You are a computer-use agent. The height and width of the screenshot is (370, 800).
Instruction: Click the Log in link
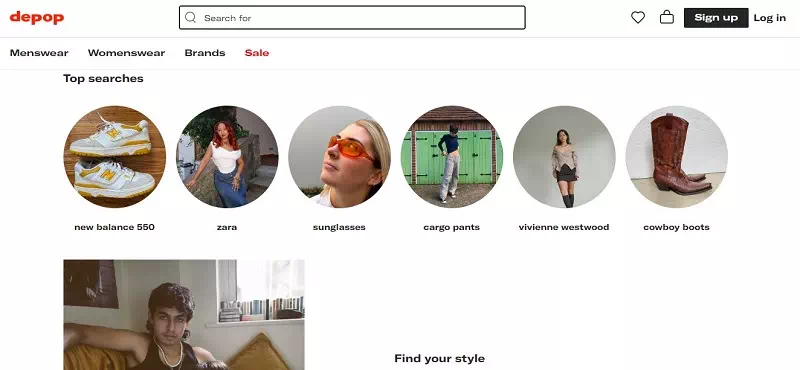pyautogui.click(x=769, y=18)
